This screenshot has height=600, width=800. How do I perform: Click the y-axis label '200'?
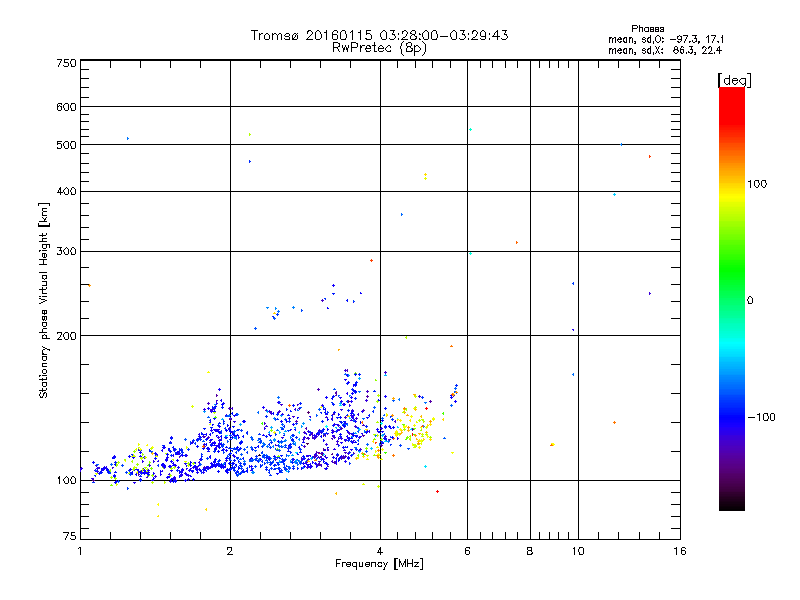tap(66, 336)
